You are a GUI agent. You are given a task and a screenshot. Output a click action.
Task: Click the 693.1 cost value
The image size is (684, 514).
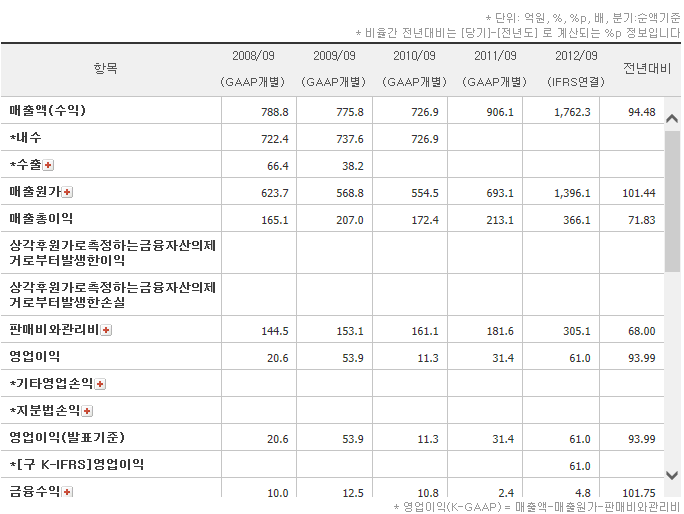500,193
